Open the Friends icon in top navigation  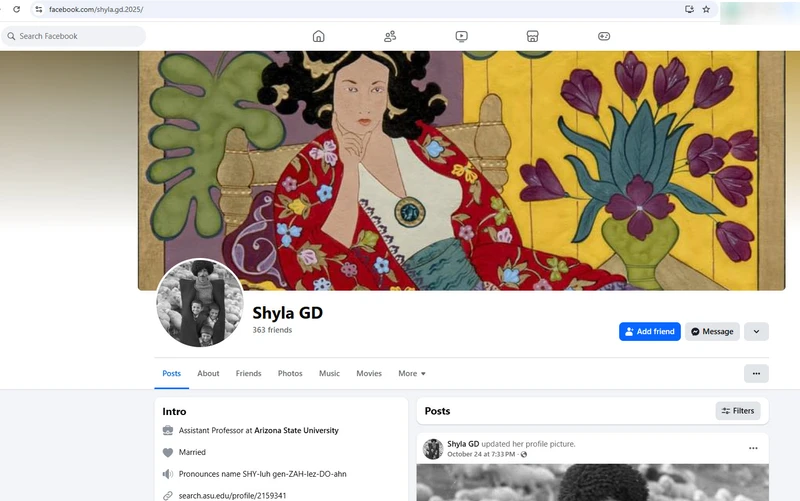(x=390, y=36)
